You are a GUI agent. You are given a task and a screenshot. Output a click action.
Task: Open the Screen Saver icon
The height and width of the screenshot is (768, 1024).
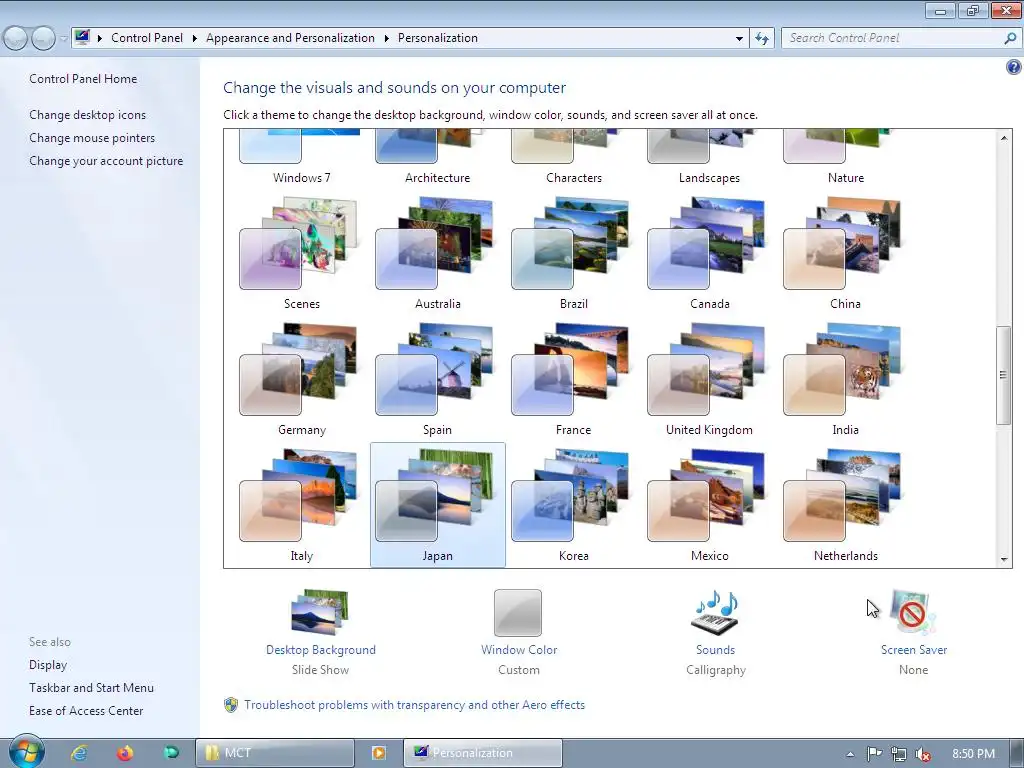click(x=914, y=612)
